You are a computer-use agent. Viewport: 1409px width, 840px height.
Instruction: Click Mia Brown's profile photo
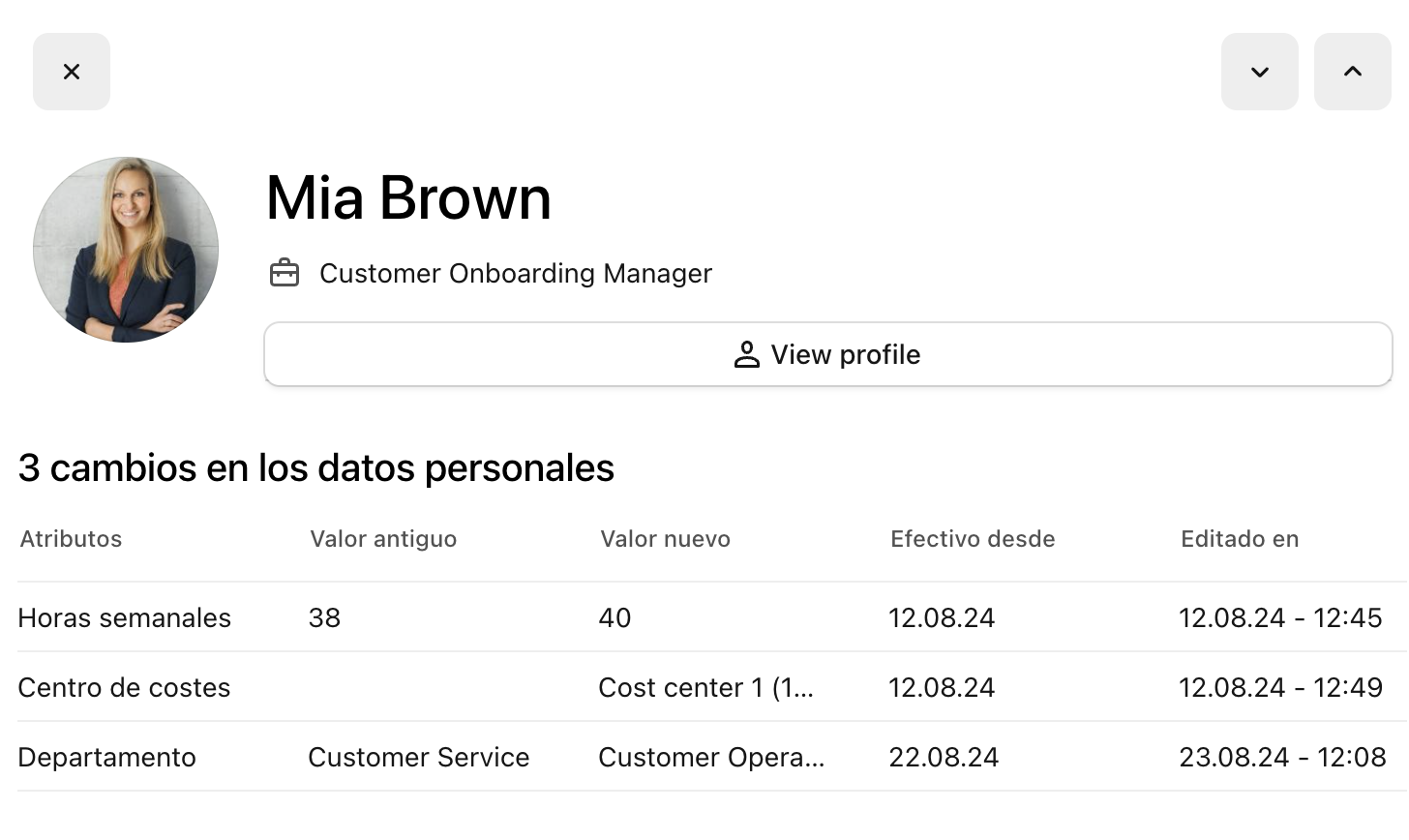click(126, 250)
